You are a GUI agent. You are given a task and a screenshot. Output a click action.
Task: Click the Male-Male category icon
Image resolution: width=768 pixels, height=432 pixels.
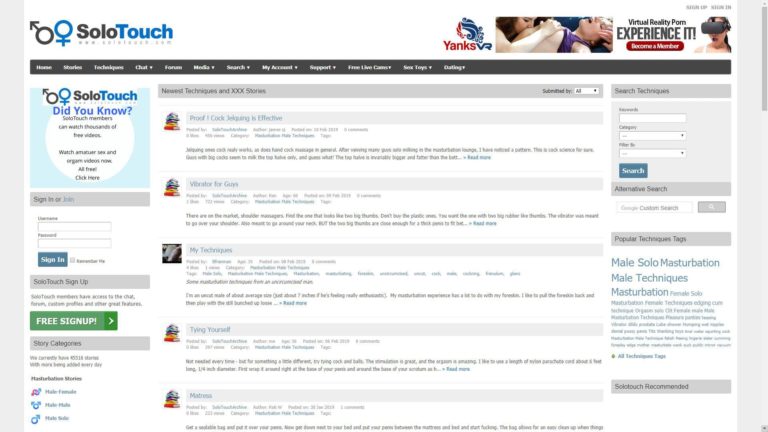click(36, 405)
